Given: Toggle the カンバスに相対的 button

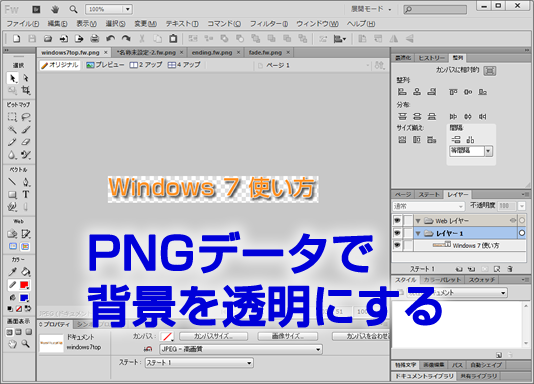Looking at the screenshot, I should point(490,70).
